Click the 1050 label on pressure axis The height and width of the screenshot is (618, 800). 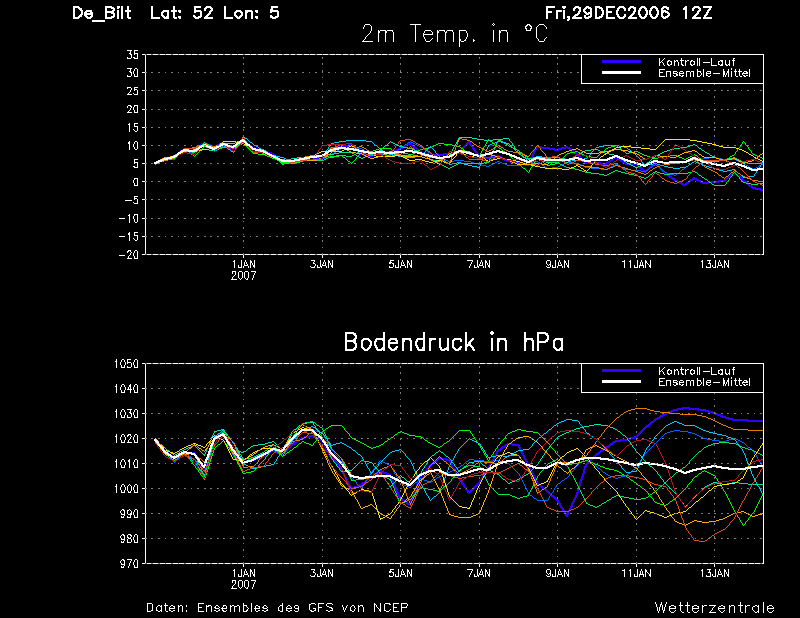click(126, 364)
